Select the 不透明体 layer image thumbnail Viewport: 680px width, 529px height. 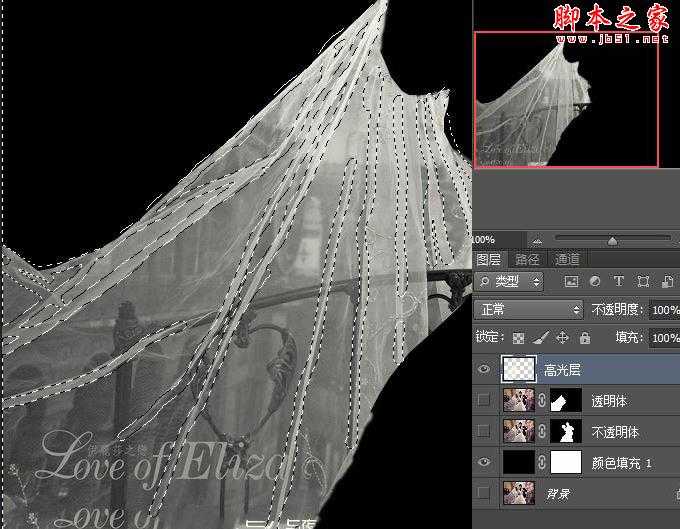pos(519,431)
